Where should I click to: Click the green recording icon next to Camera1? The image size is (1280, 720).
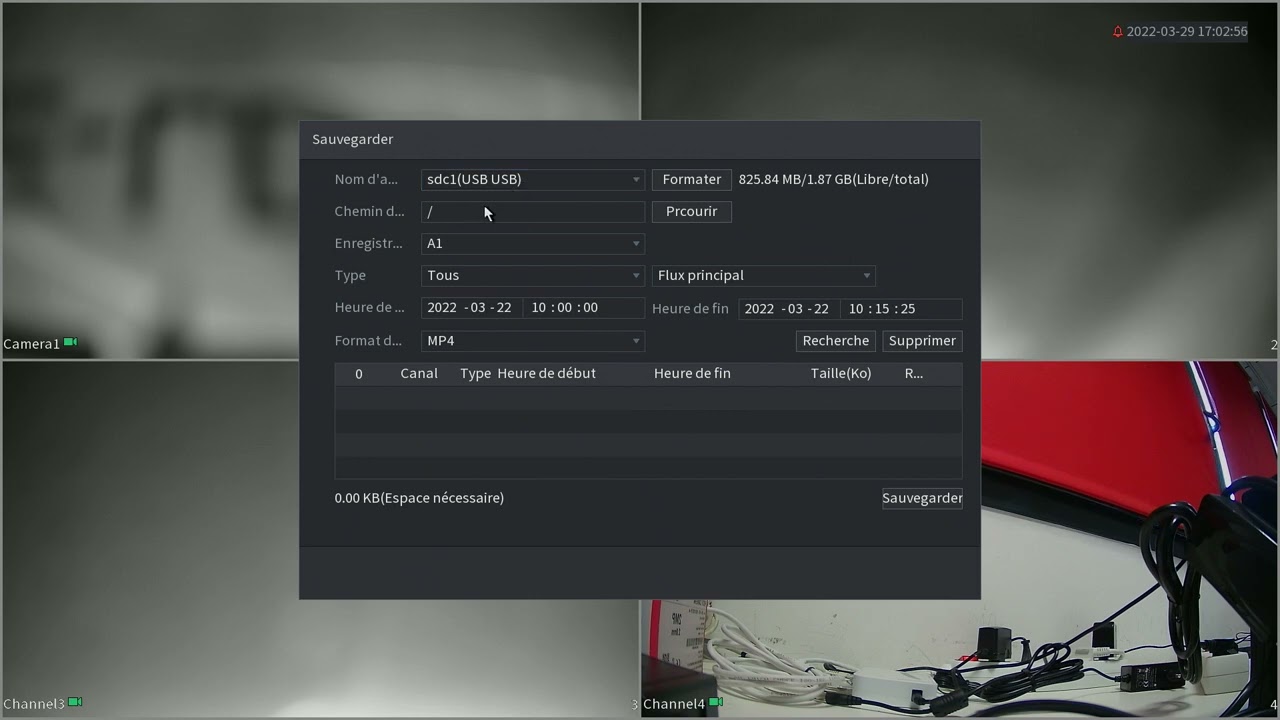(x=70, y=343)
